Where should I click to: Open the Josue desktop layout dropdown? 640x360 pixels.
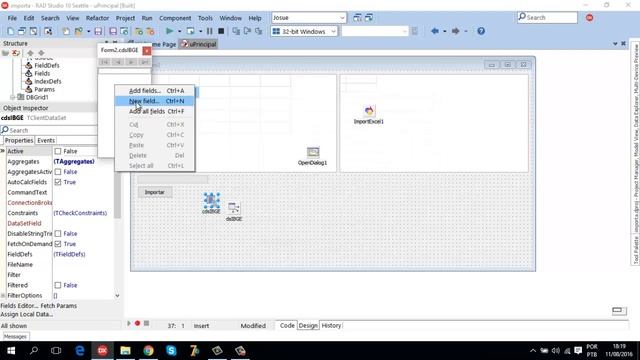coord(342,18)
